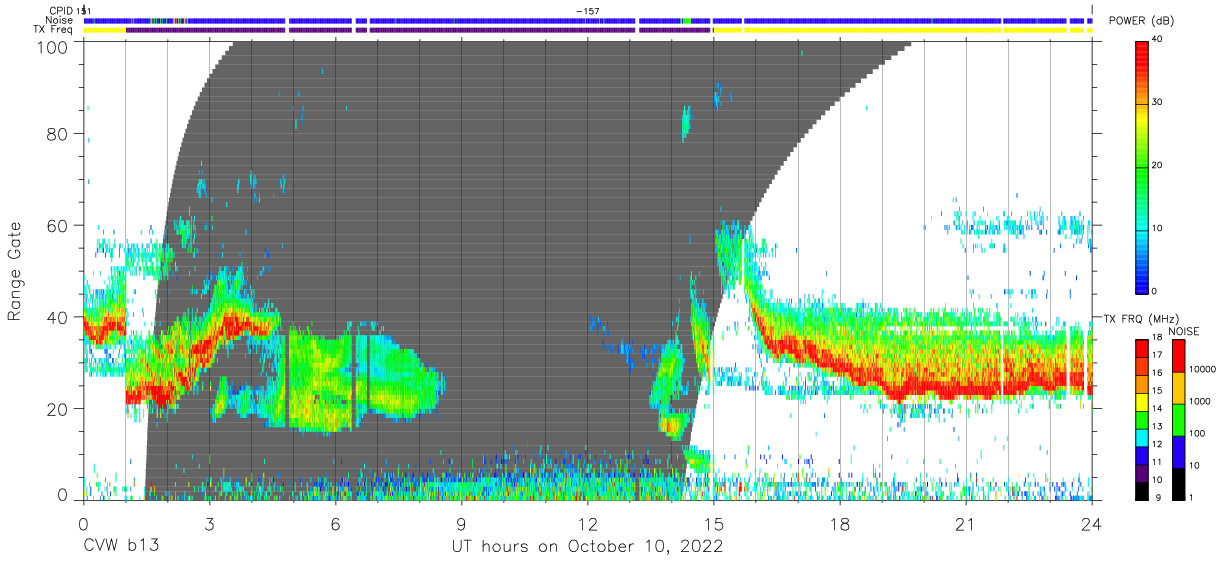Click the 9 label on the TX FRQ colorbar
The image size is (1228, 567).
coord(1157,497)
